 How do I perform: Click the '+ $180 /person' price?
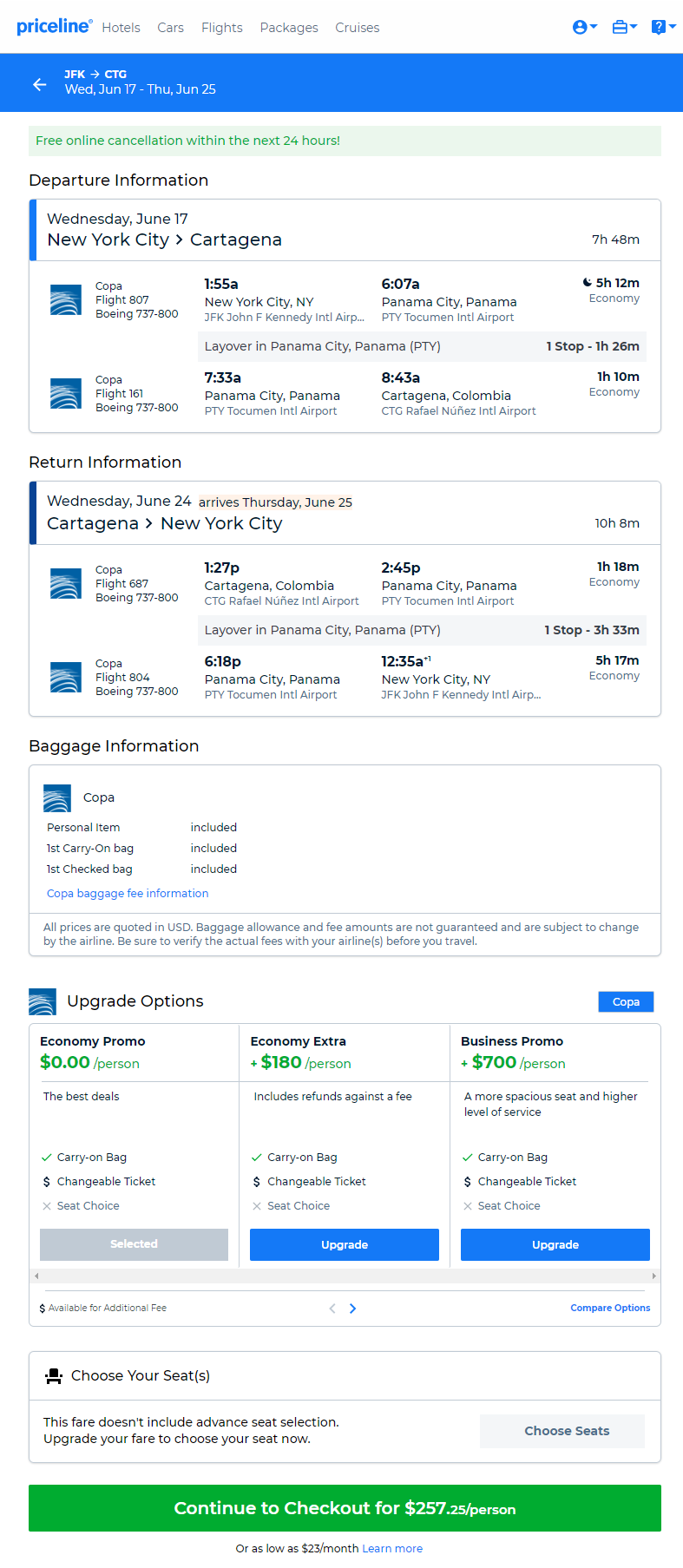pyautogui.click(x=300, y=1063)
